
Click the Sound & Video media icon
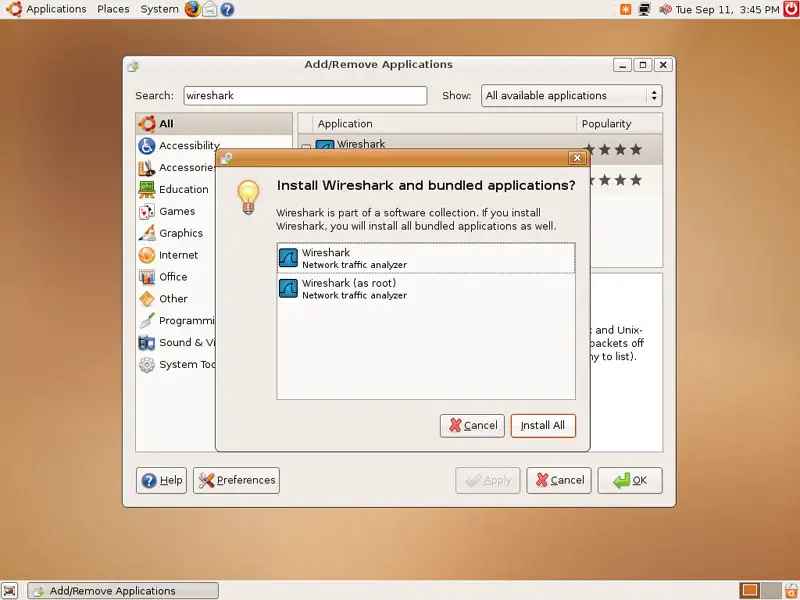(147, 343)
